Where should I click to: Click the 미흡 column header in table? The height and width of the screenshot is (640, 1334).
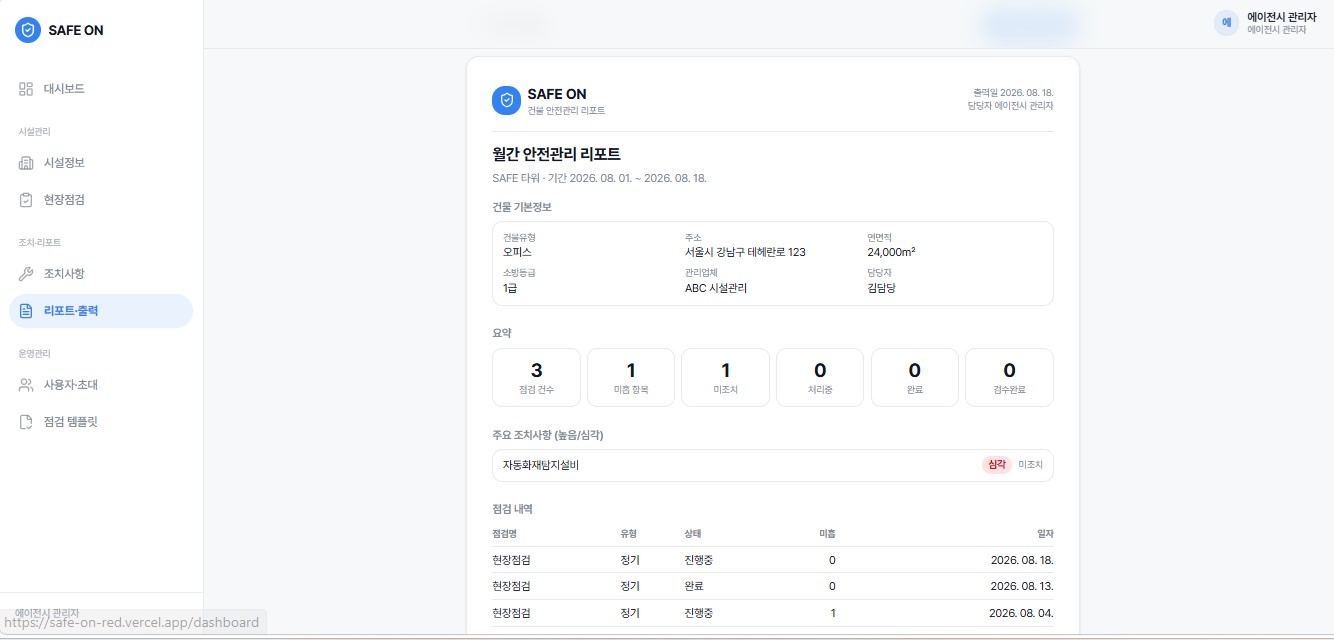827,534
